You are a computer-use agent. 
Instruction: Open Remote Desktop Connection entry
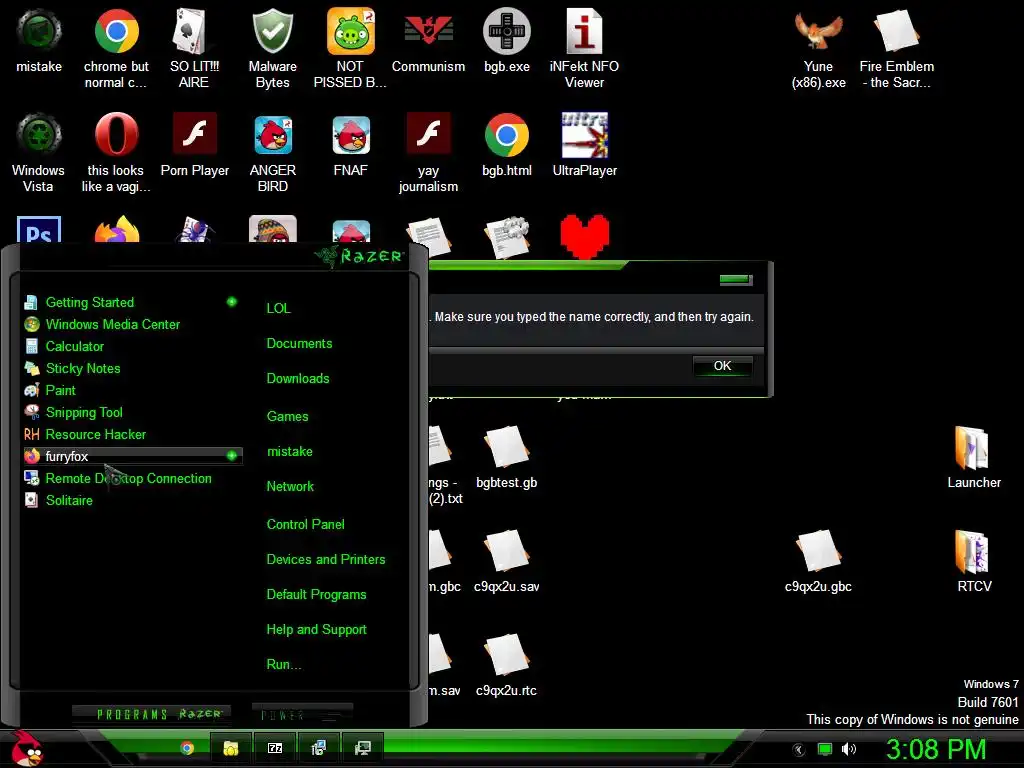point(133,479)
